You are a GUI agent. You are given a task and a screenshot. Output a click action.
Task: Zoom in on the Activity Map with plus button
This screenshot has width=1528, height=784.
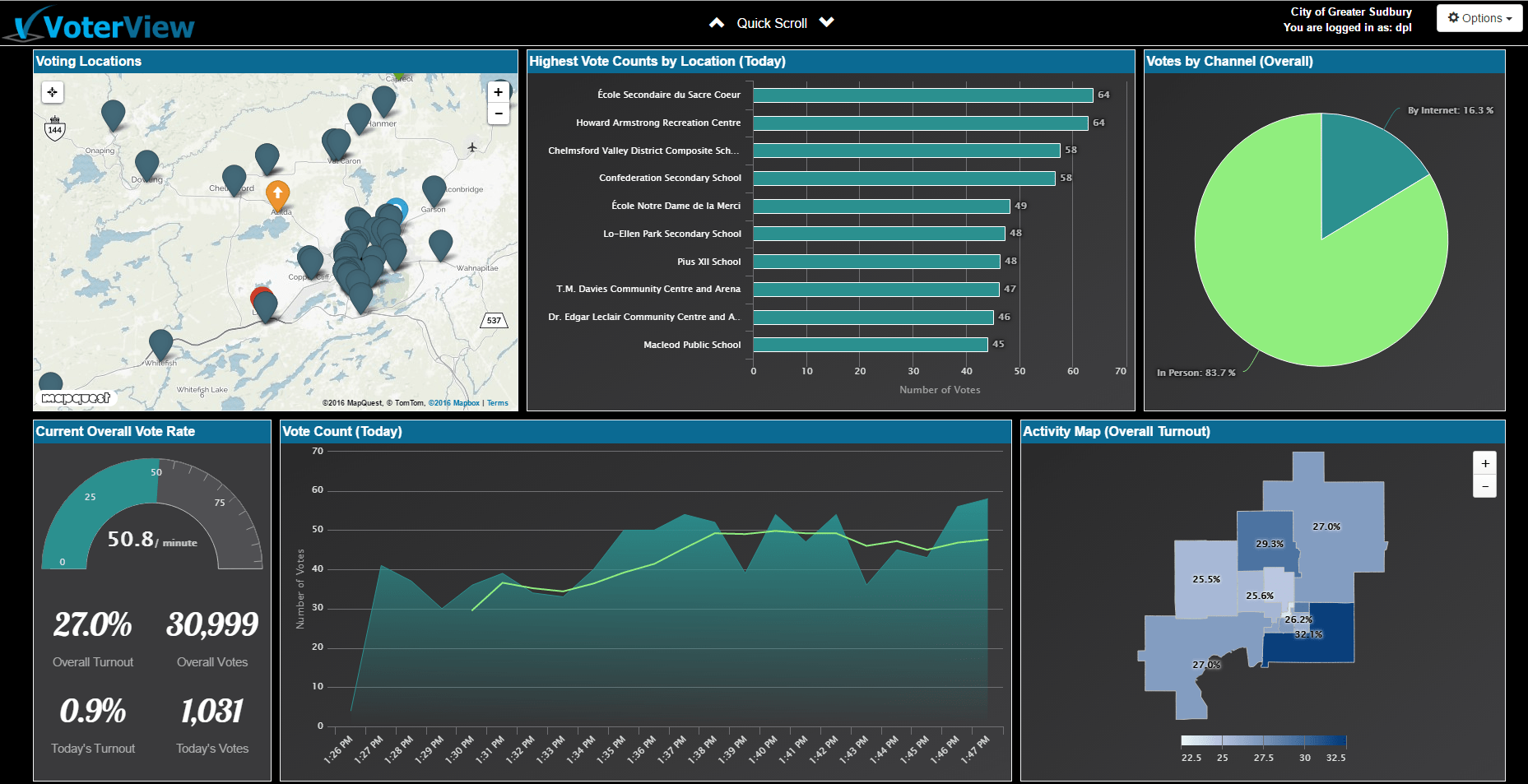(x=1484, y=462)
